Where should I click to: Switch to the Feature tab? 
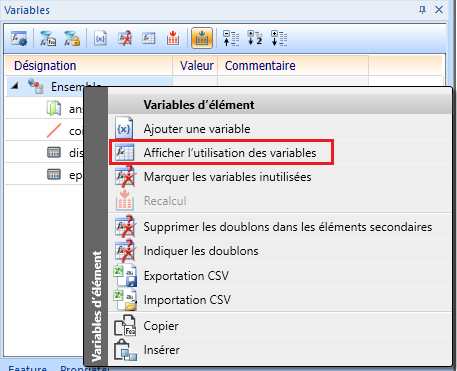(27, 368)
